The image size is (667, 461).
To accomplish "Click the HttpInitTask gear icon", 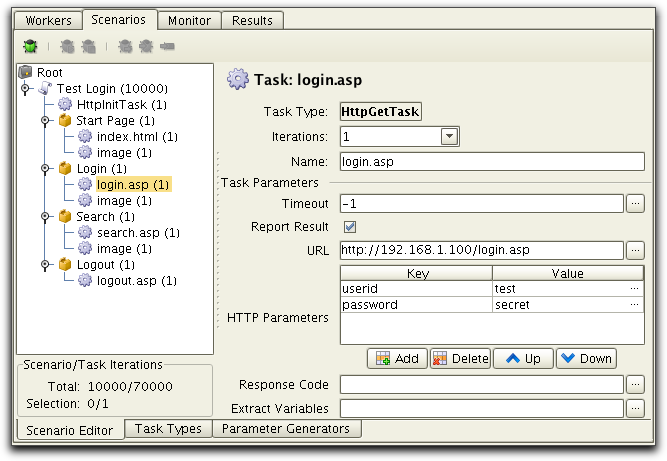I will click(65, 104).
